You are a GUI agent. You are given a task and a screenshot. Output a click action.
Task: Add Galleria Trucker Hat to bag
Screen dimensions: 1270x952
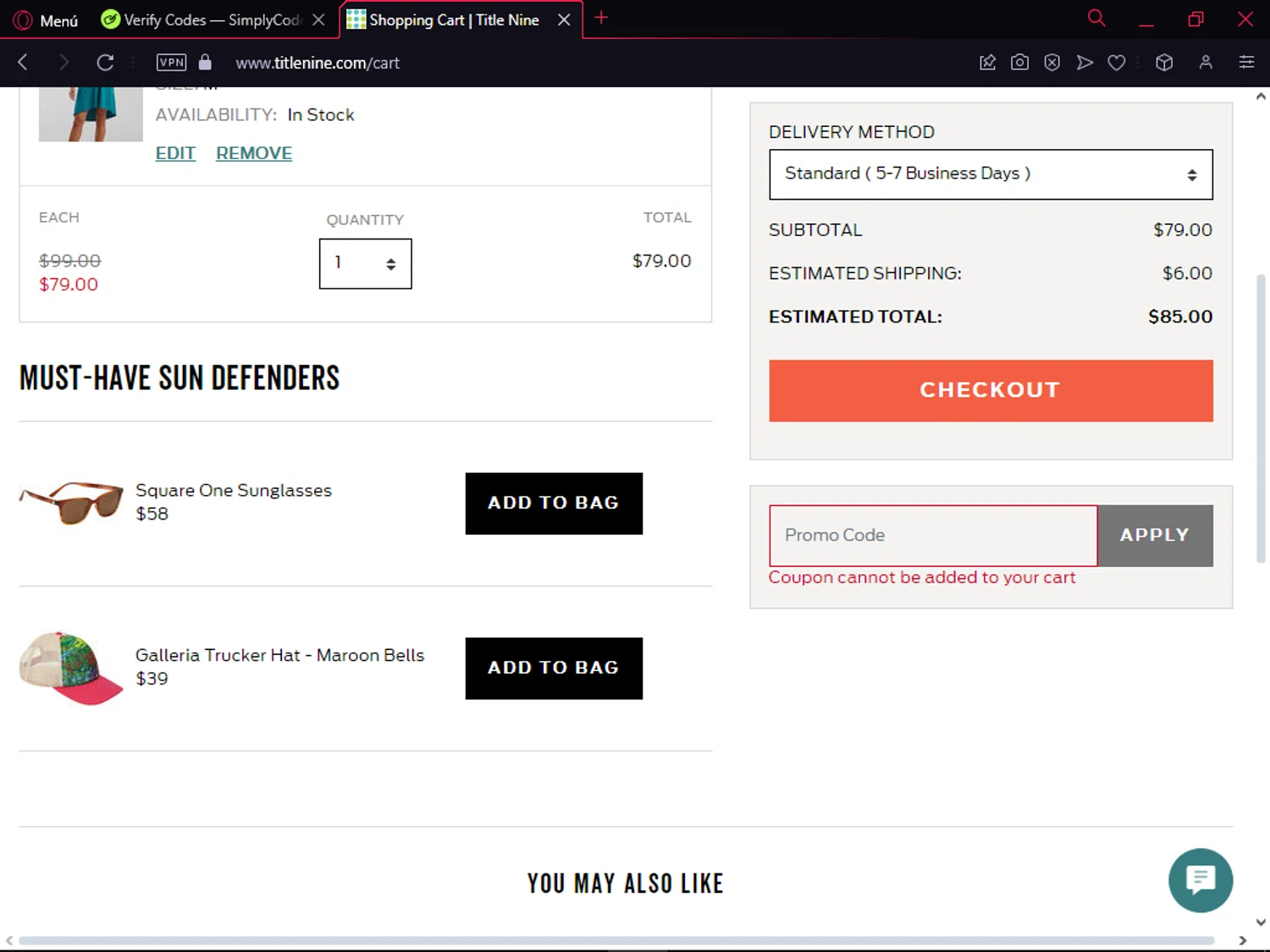click(554, 668)
